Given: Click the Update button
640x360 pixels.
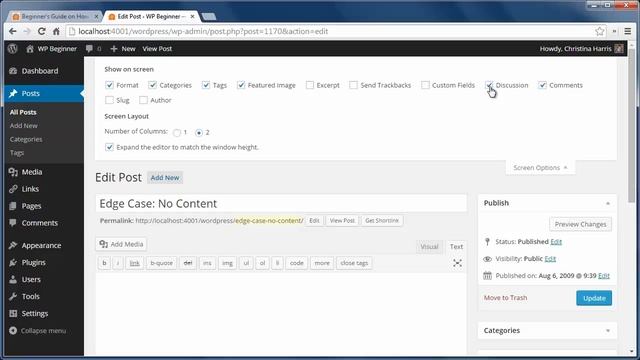Looking at the screenshot, I should click(594, 298).
